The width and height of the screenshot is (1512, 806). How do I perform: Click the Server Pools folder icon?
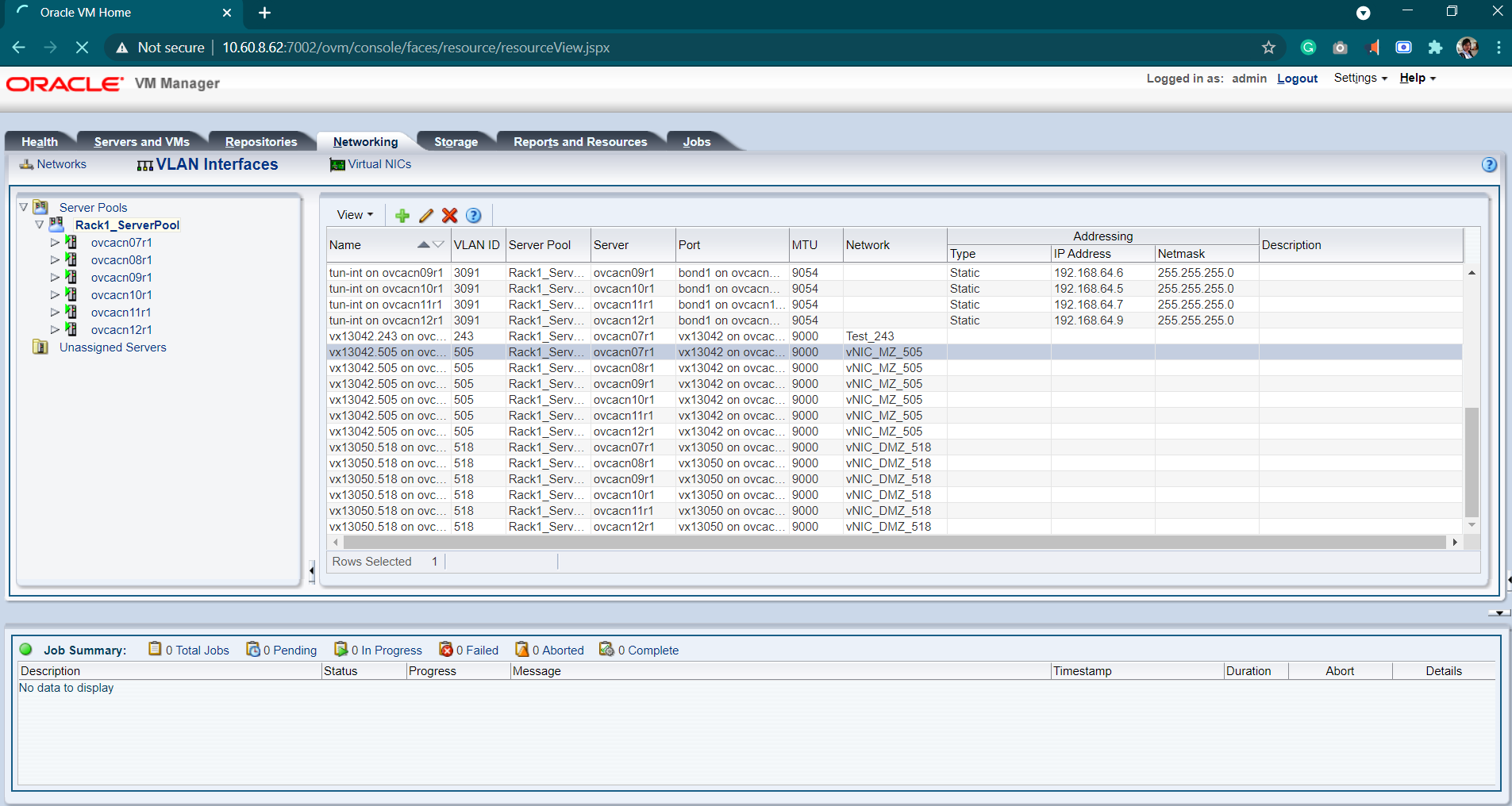[41, 207]
